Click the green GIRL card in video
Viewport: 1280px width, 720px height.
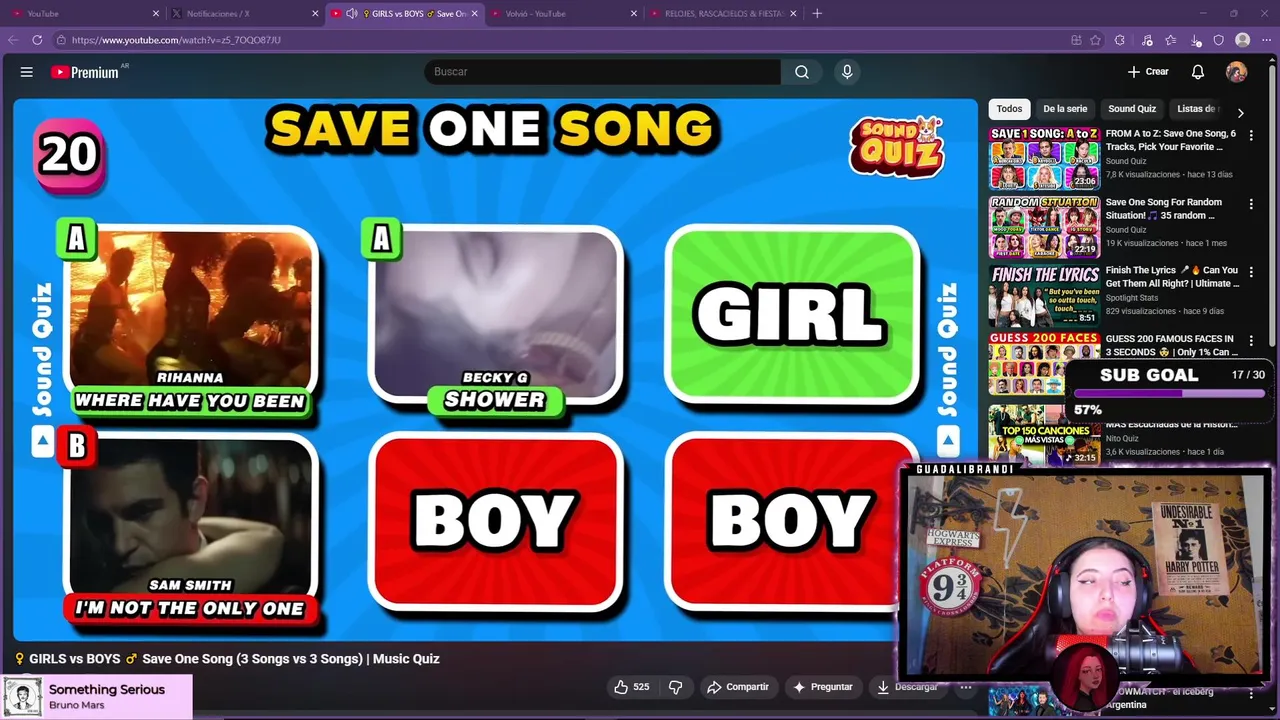tap(792, 315)
